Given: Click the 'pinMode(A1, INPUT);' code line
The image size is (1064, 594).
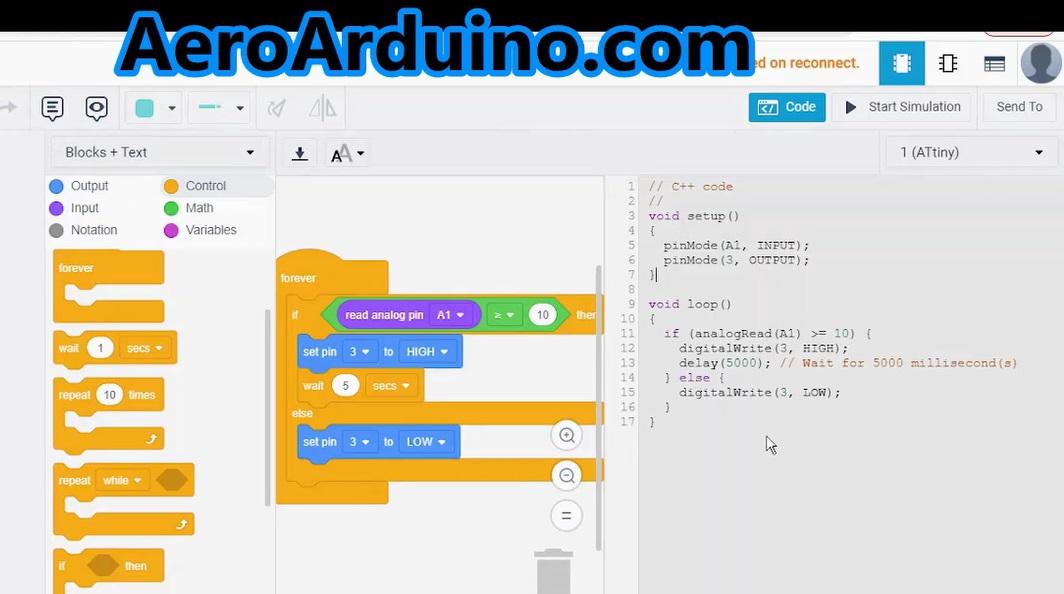Looking at the screenshot, I should coord(736,245).
